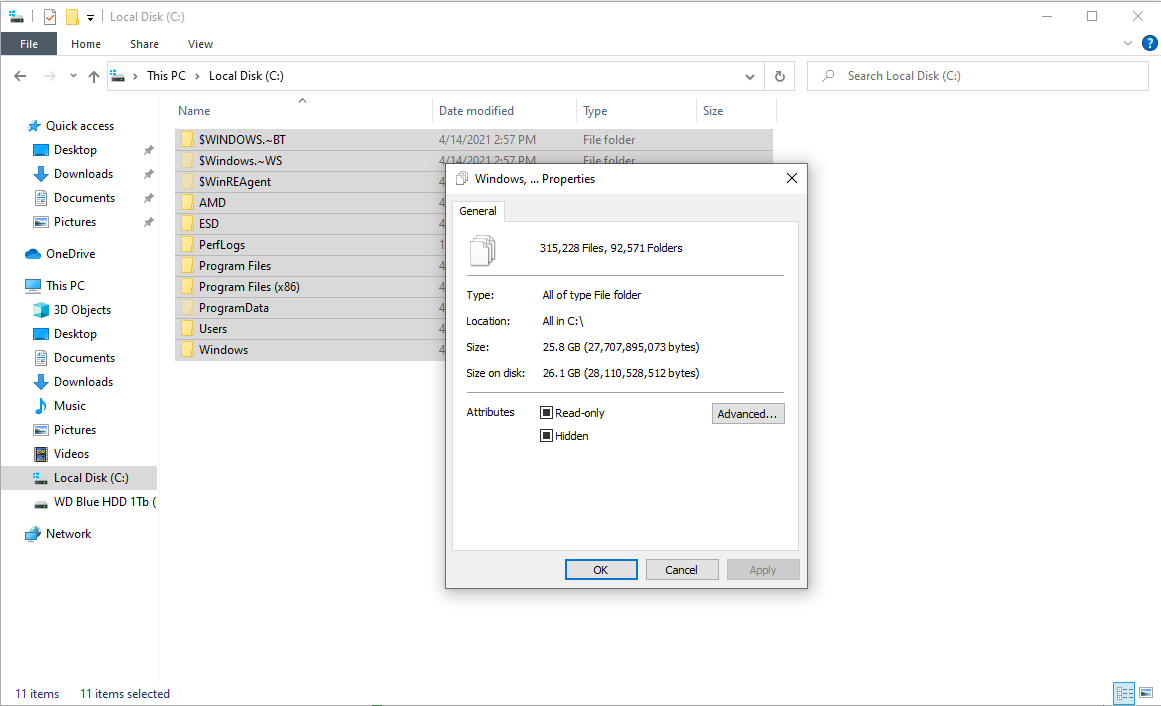
Task: Select the This PC computer icon
Action: pos(33,286)
